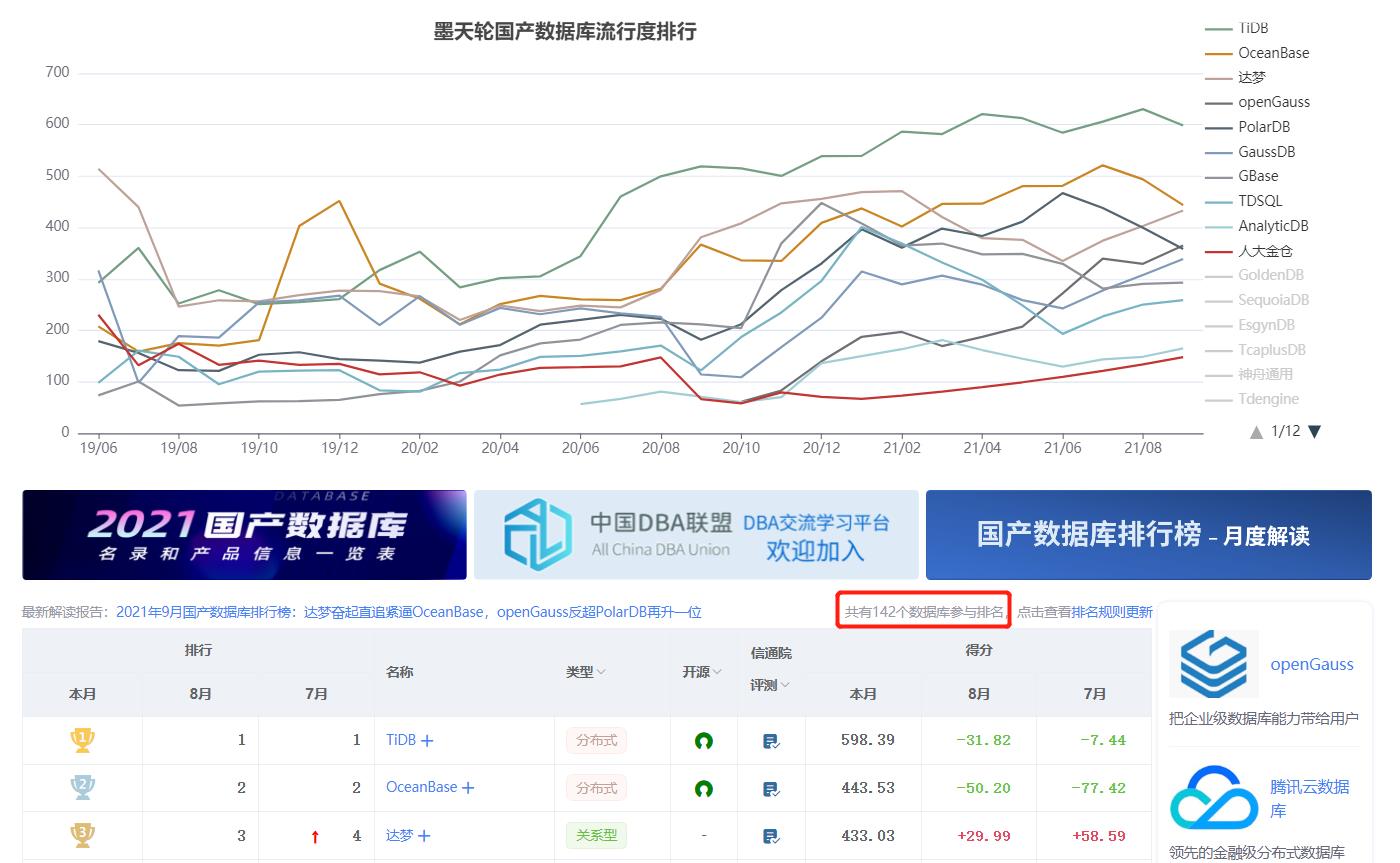Click the +58.59 July change value
The width and height of the screenshot is (1400, 863).
click(x=1099, y=836)
